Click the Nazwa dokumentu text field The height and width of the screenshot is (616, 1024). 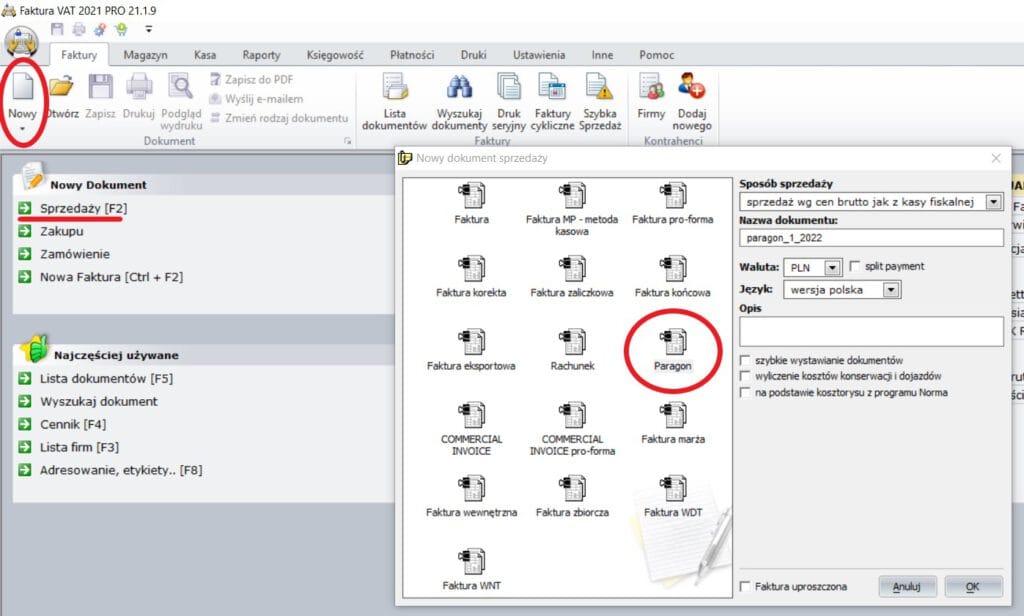pos(870,237)
